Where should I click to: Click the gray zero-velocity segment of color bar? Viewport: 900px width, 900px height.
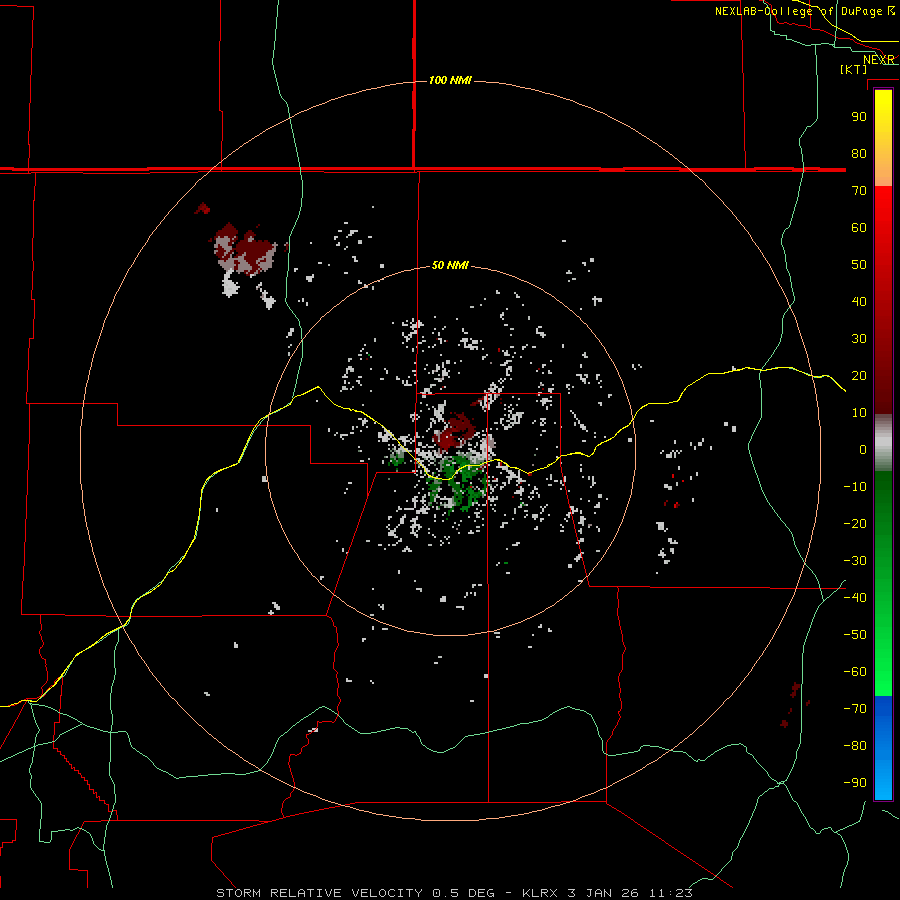[x=883, y=443]
